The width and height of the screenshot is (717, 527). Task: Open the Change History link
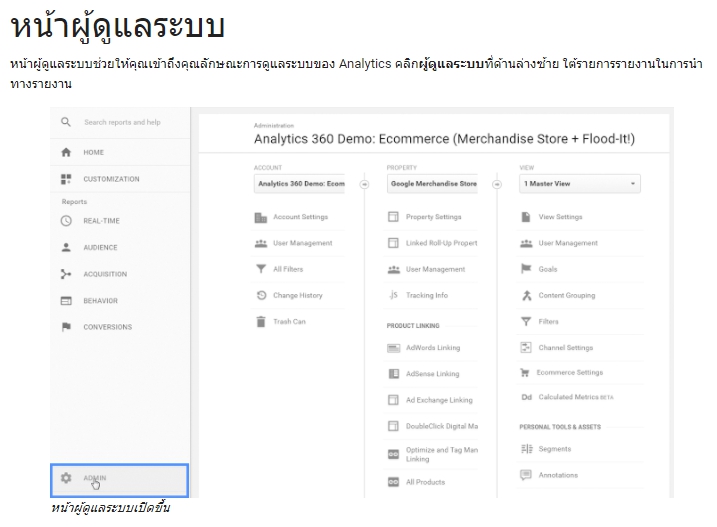[x=298, y=296]
